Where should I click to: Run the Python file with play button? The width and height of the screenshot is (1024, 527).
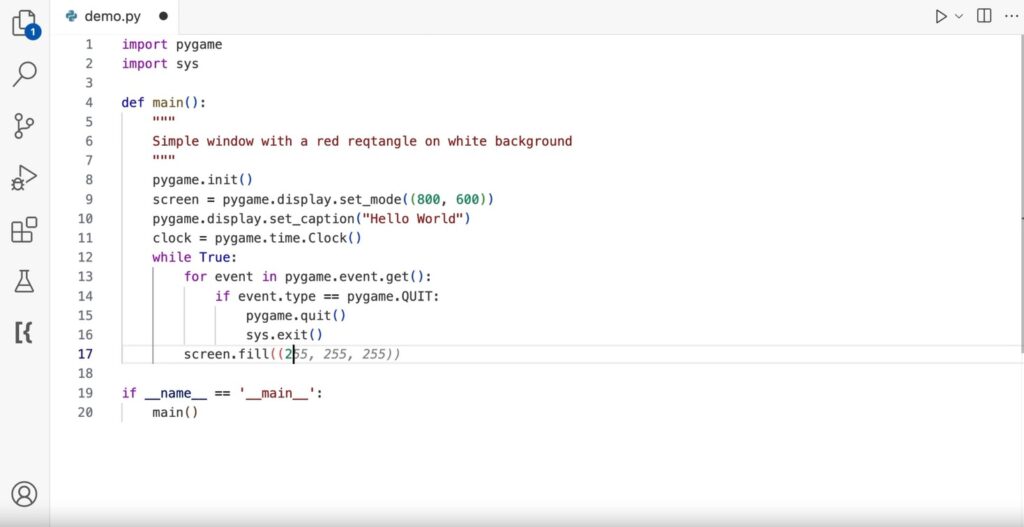point(941,16)
